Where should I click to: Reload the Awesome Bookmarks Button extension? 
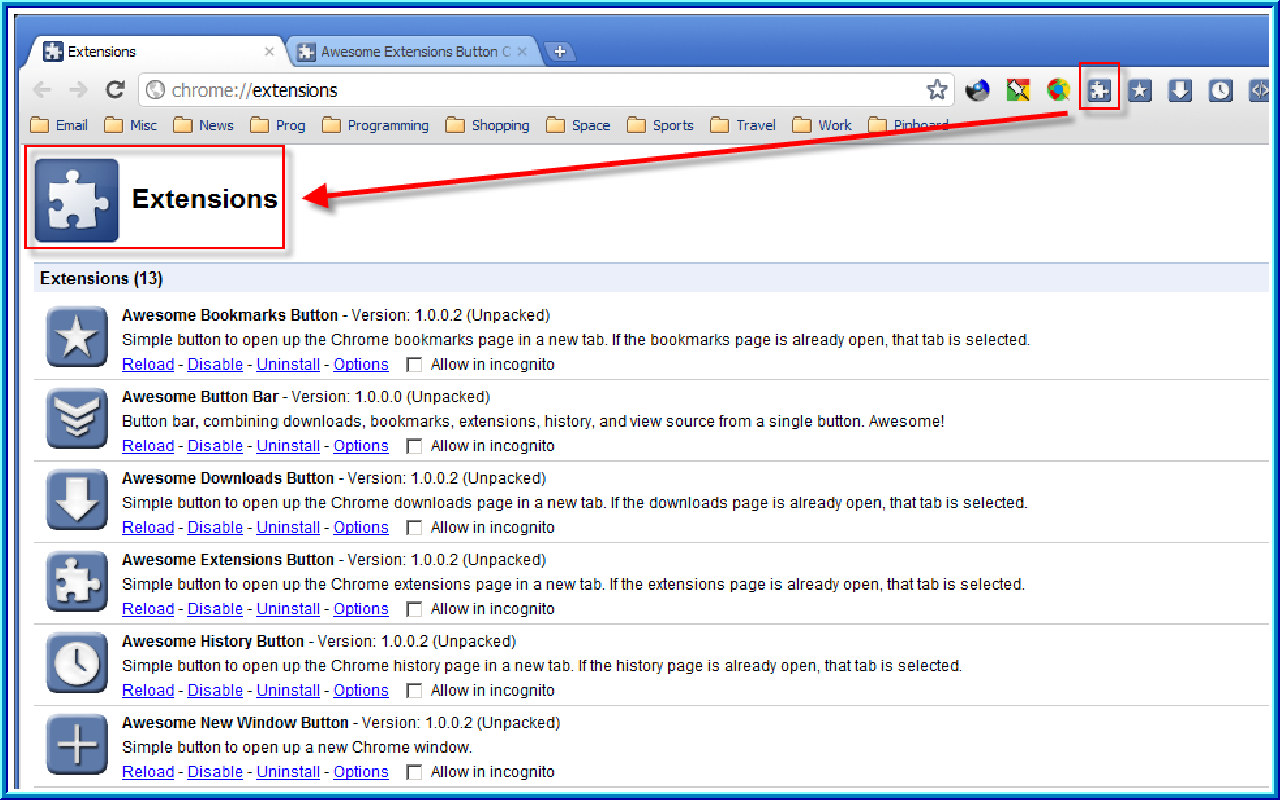click(148, 365)
